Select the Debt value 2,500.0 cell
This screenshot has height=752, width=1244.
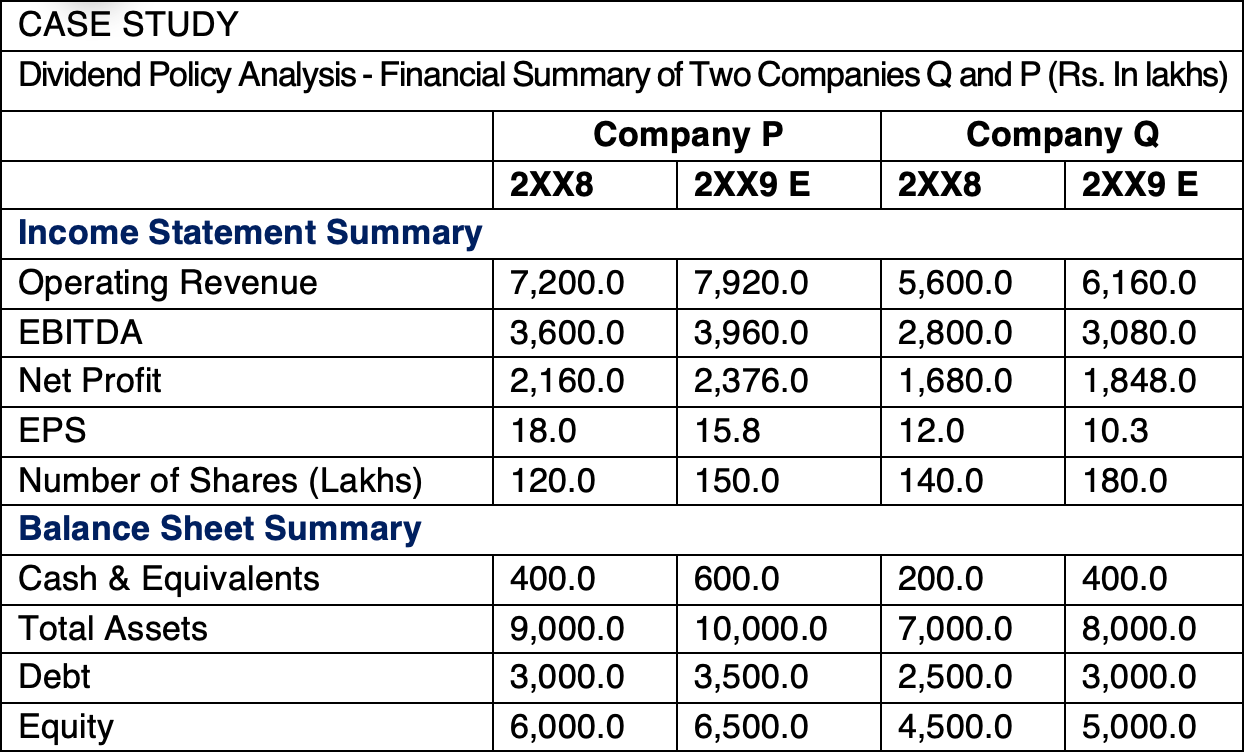(973, 677)
